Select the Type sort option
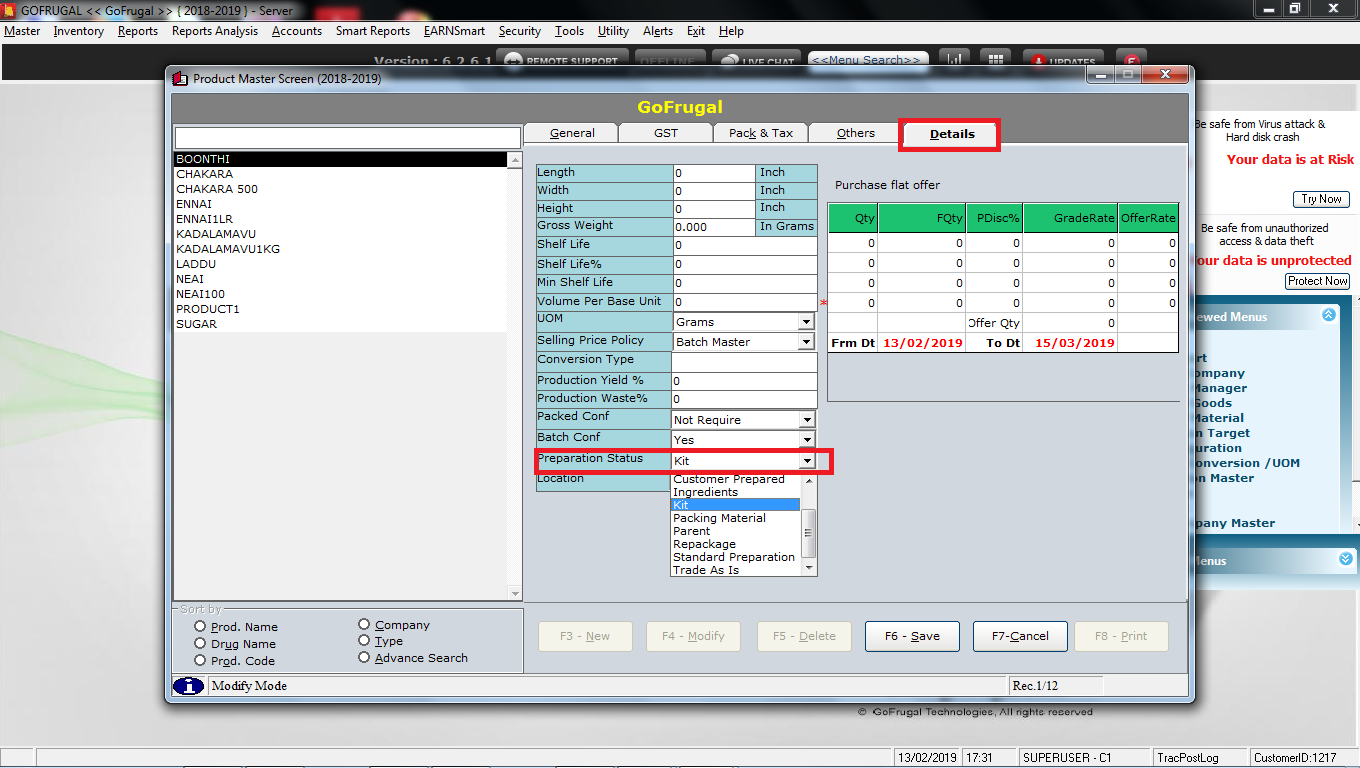 point(364,641)
